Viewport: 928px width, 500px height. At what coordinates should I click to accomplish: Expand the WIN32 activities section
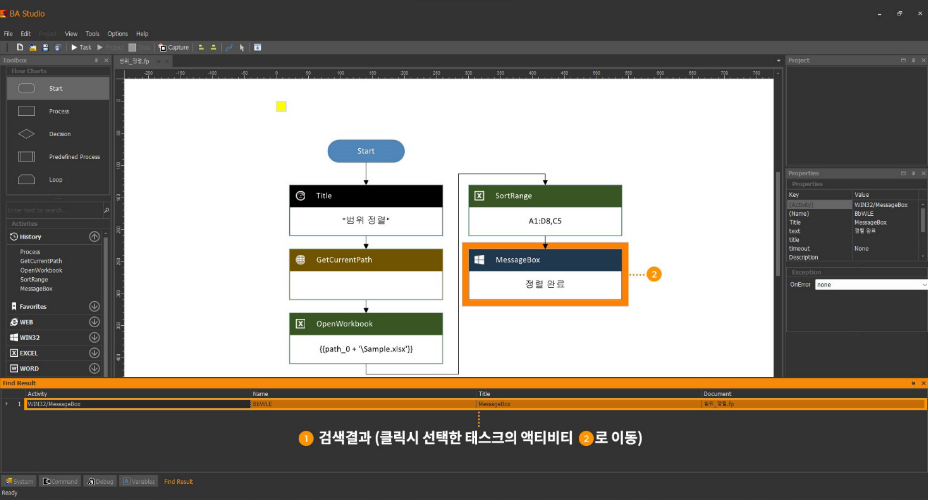(94, 337)
